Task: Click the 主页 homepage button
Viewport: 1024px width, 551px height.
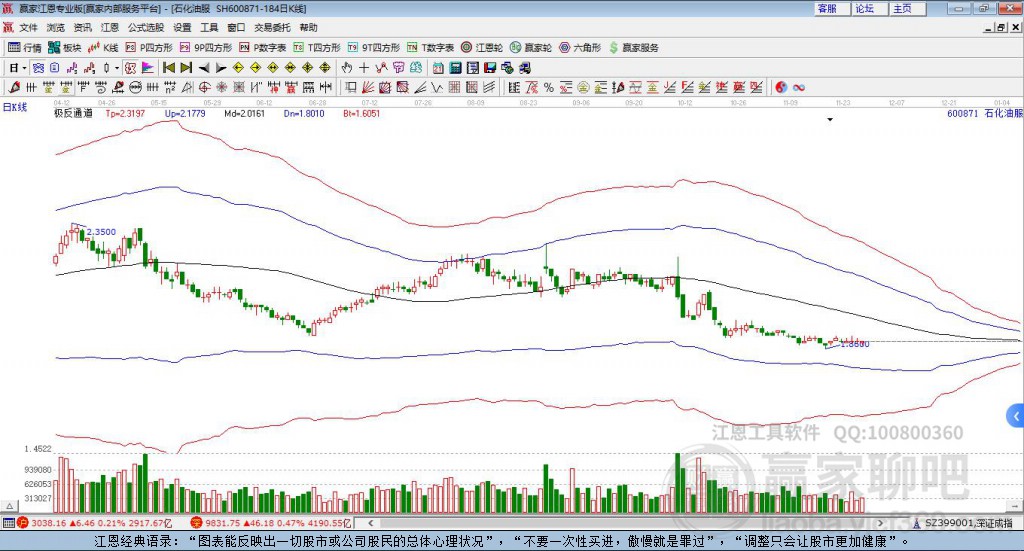Action: pos(908,8)
